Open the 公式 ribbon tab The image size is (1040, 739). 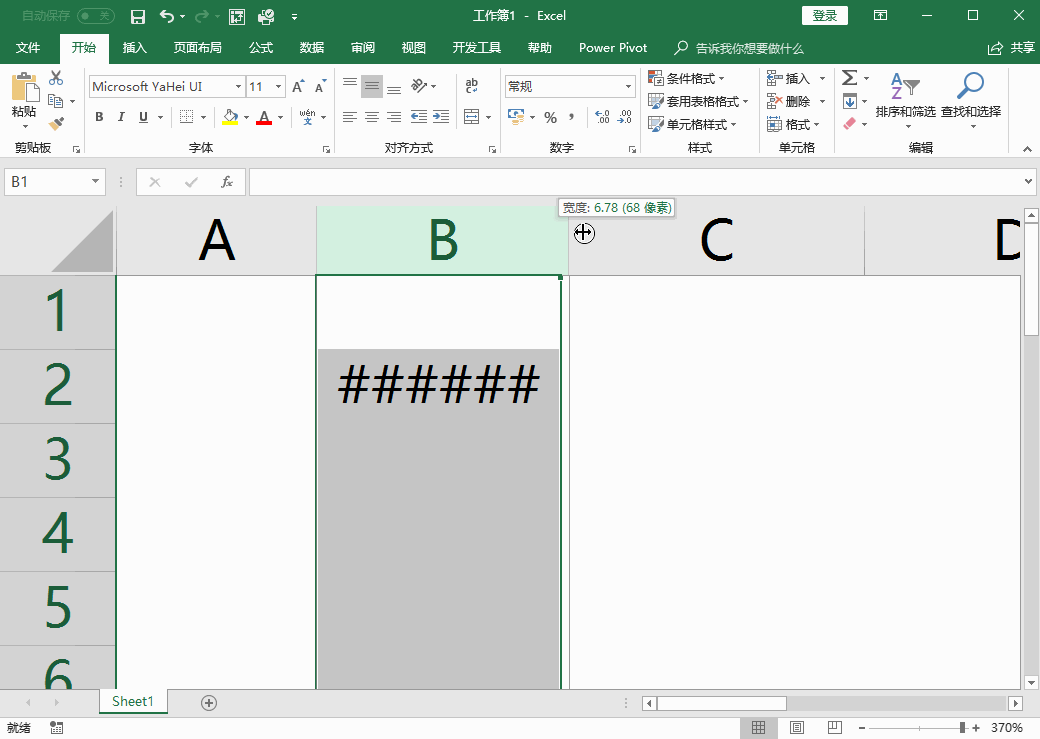pyautogui.click(x=261, y=48)
